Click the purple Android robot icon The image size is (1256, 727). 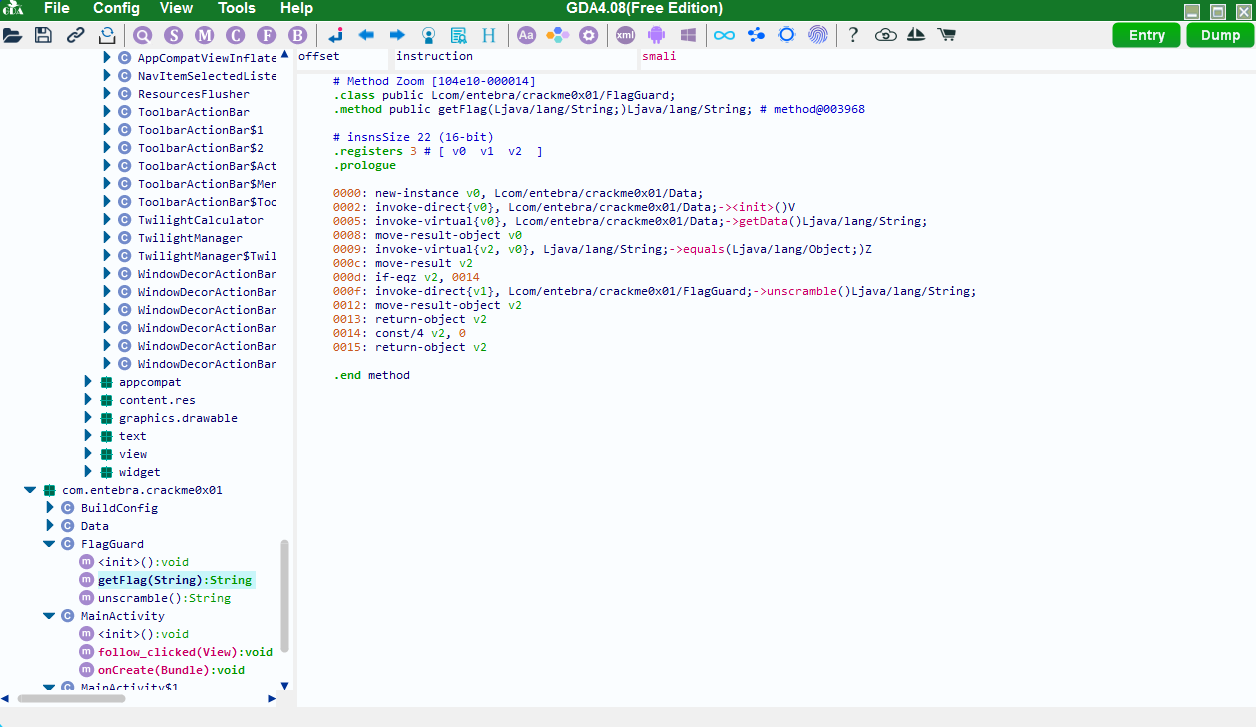click(x=656, y=35)
